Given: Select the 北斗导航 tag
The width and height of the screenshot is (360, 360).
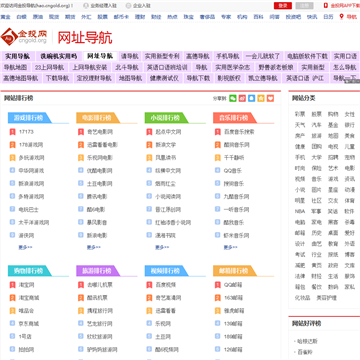Looking at the screenshot, I should point(127,67).
